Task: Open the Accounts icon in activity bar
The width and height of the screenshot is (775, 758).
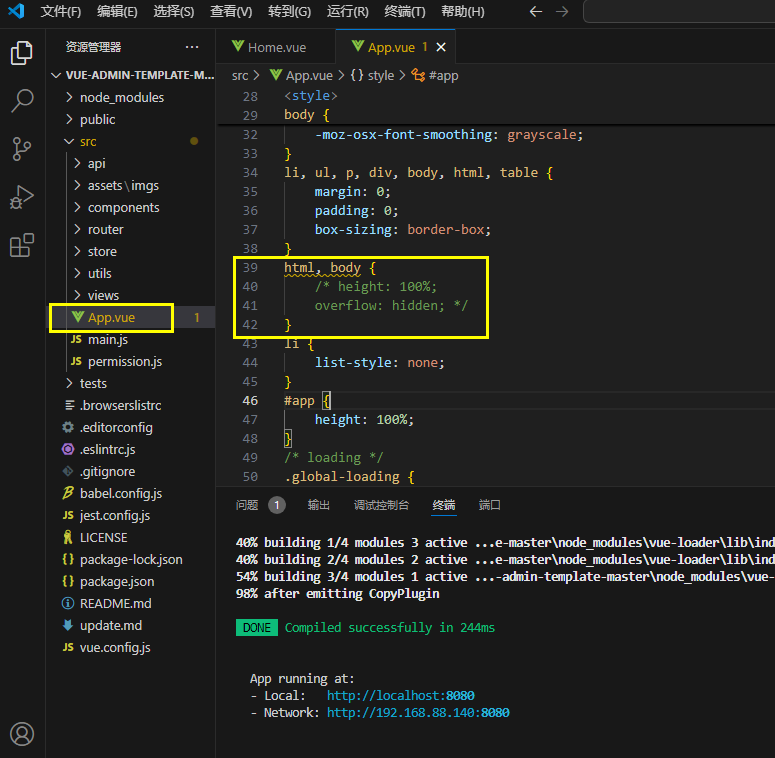Action: (22, 735)
